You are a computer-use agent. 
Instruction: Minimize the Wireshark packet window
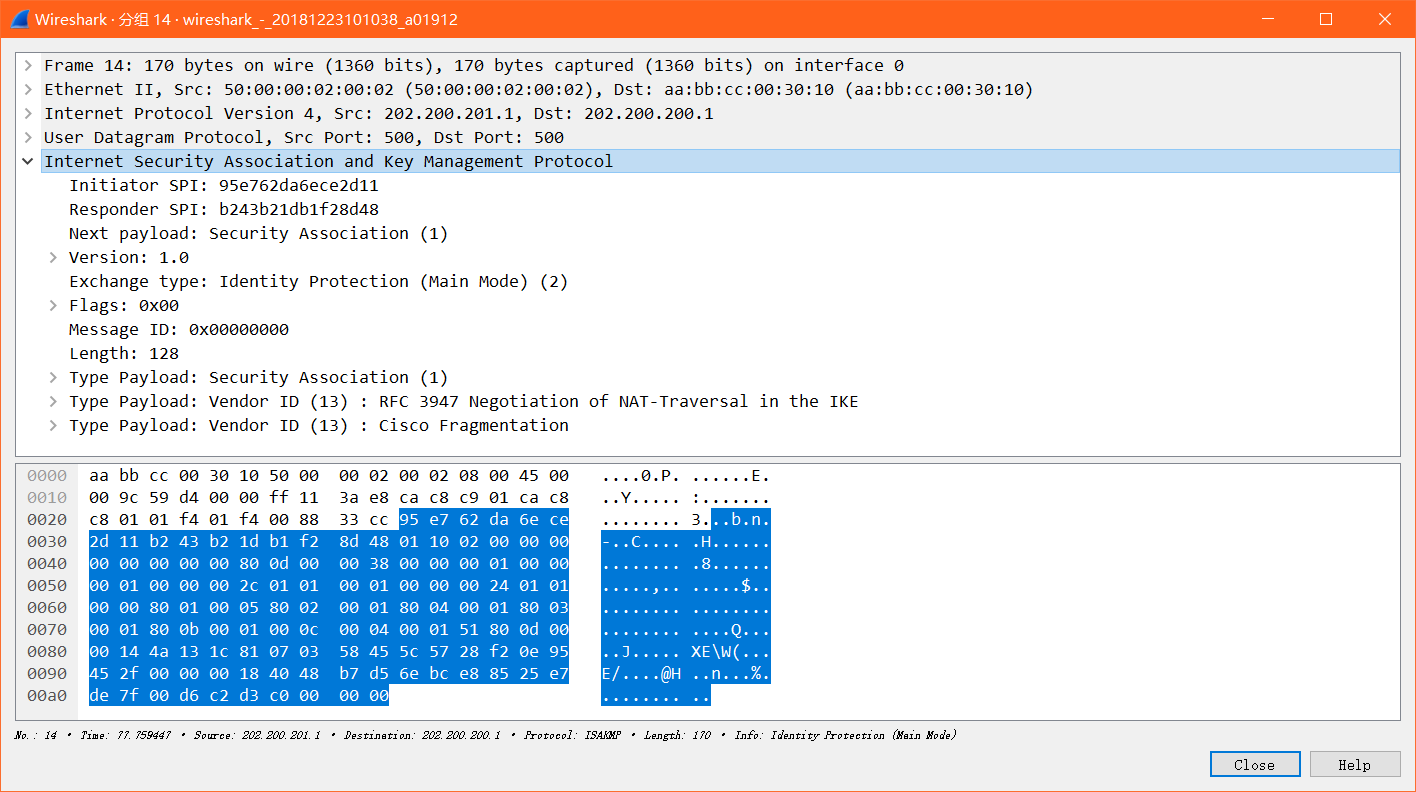1268,19
